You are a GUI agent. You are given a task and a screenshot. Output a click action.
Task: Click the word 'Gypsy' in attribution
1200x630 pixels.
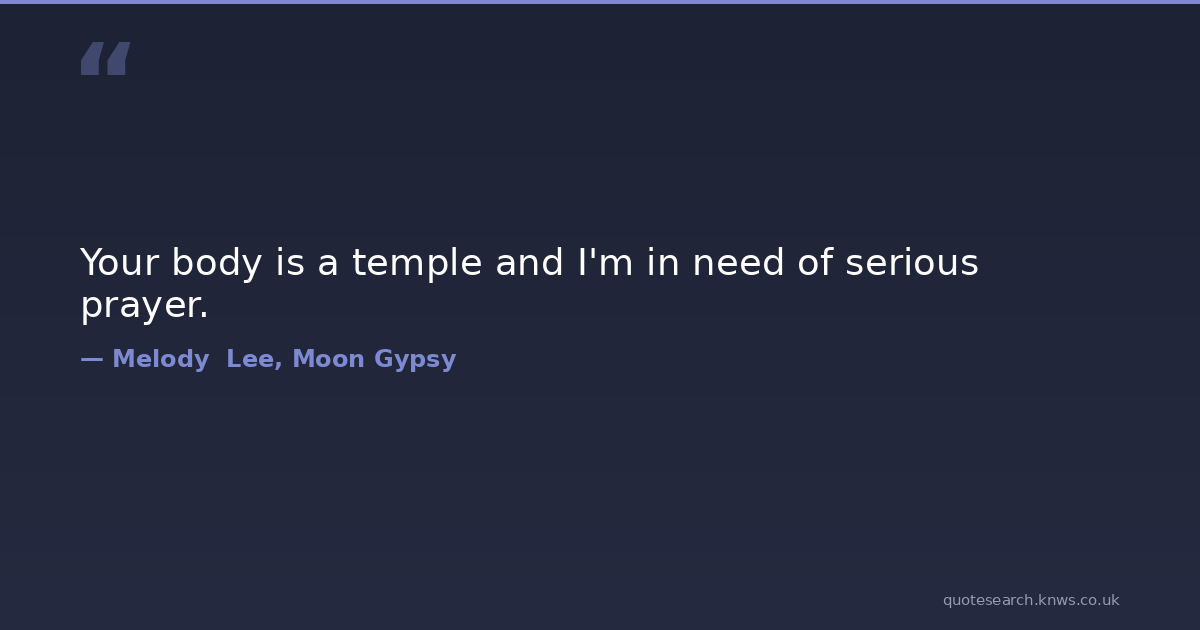415,359
